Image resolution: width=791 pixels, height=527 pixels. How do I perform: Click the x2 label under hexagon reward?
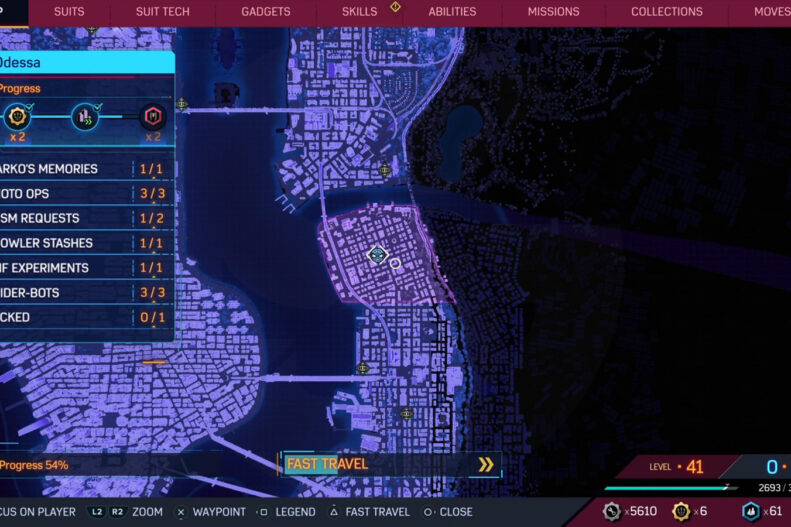[153, 137]
